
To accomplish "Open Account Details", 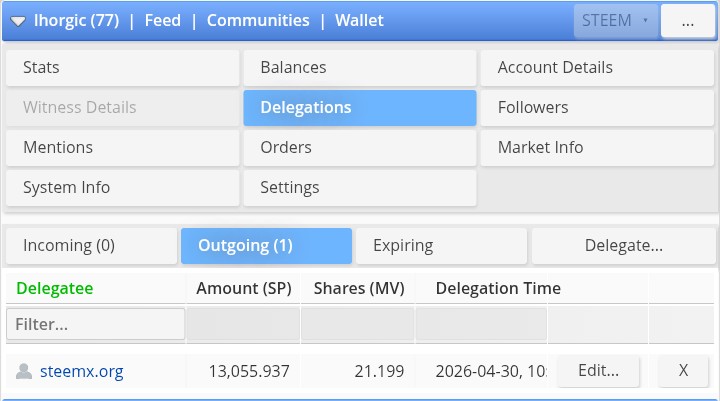I will [x=597, y=68].
